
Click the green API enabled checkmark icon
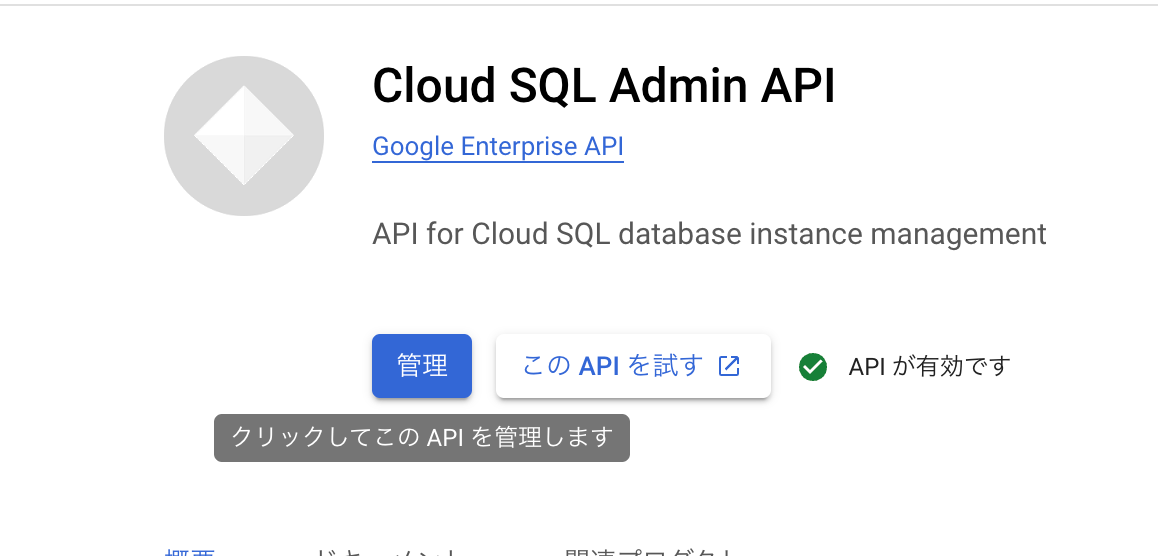coord(812,367)
